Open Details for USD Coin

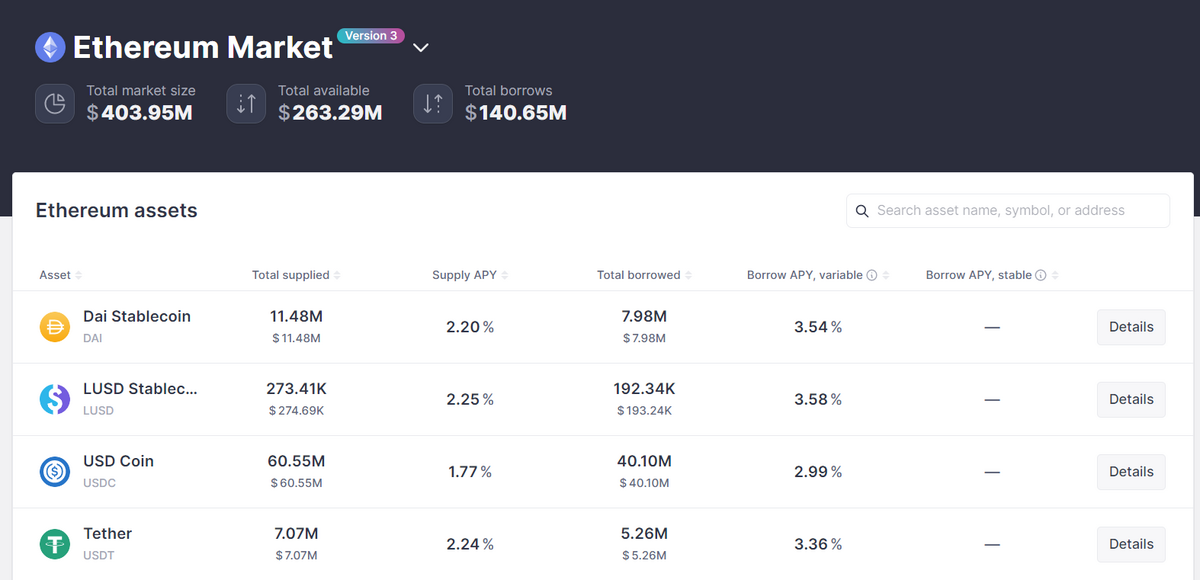point(1131,472)
